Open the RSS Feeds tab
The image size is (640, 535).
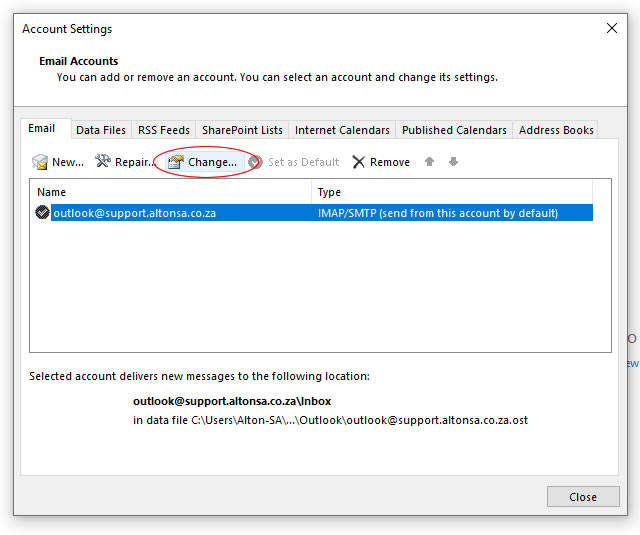click(x=164, y=130)
